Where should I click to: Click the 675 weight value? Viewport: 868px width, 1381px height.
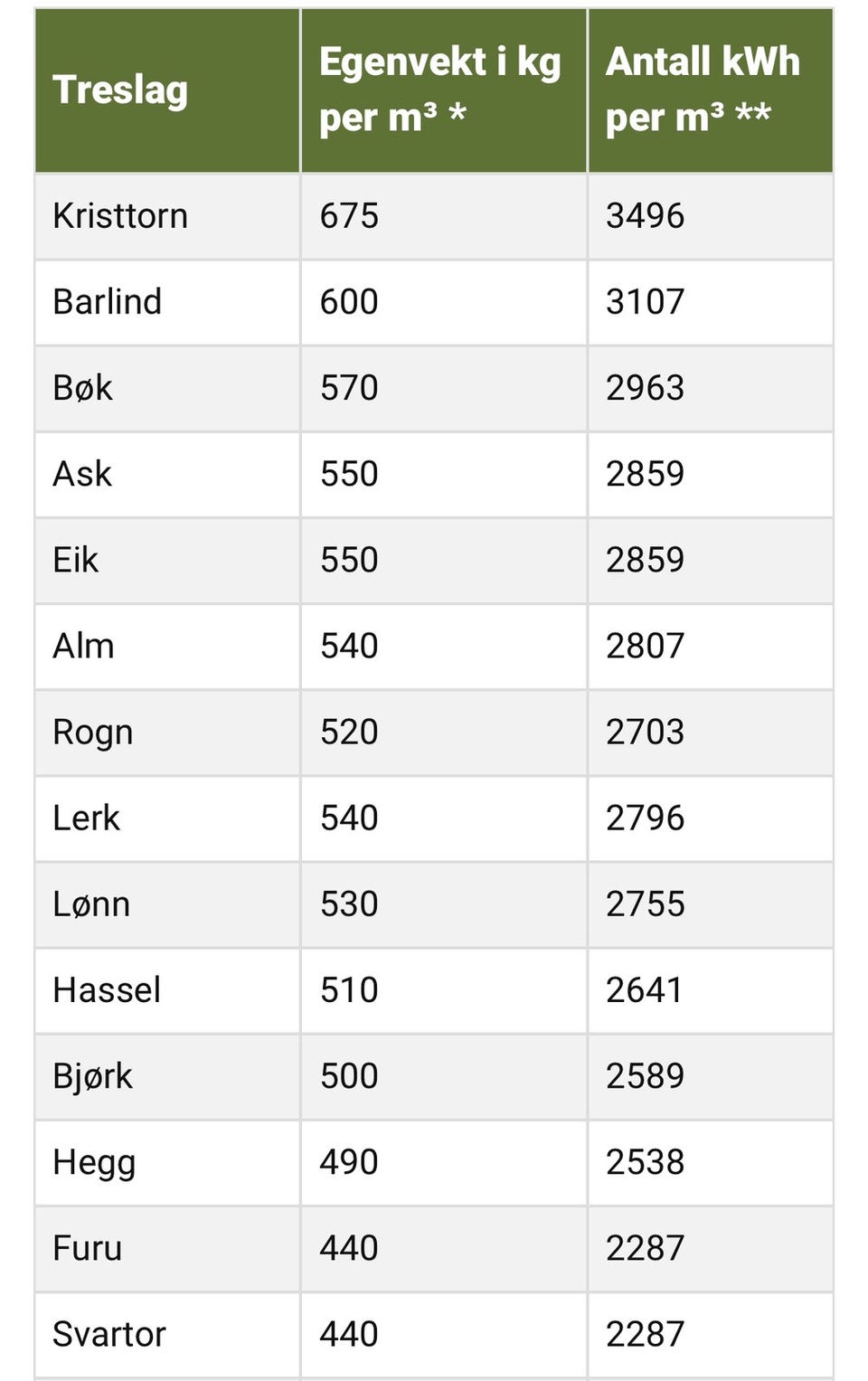pos(349,216)
